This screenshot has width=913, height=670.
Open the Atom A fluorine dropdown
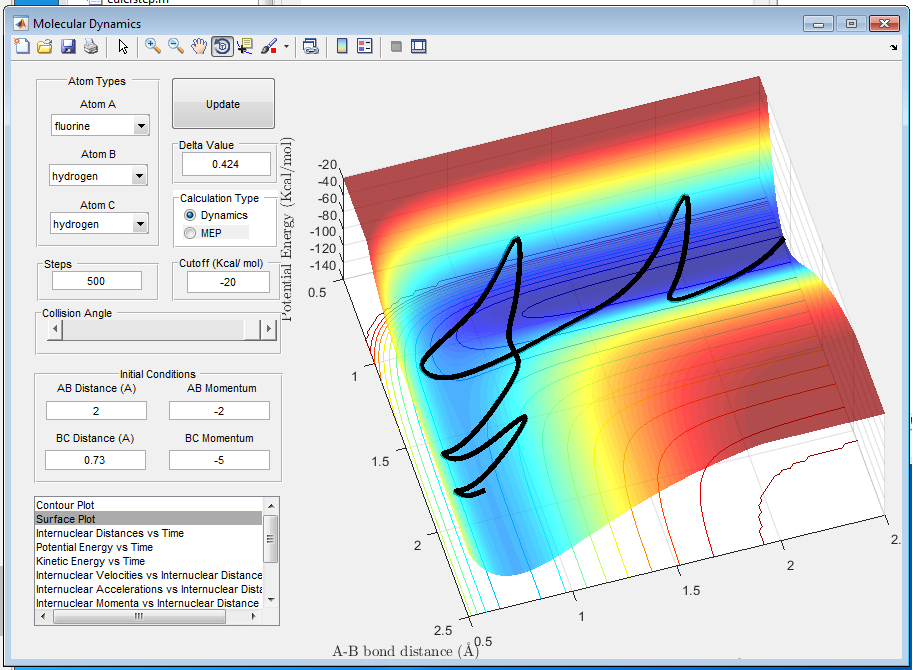(x=140, y=126)
